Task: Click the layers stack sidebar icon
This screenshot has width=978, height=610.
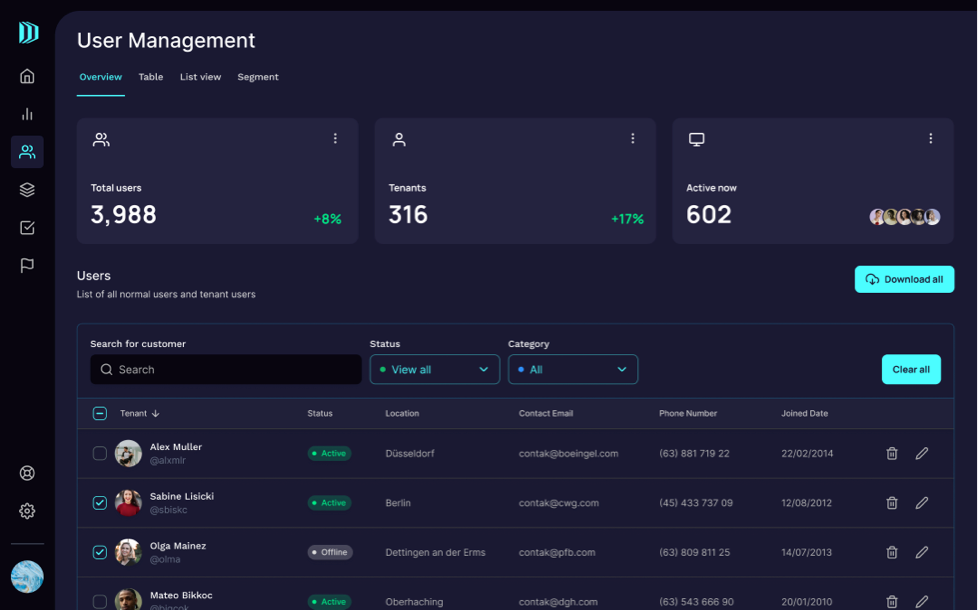Action: pos(27,190)
